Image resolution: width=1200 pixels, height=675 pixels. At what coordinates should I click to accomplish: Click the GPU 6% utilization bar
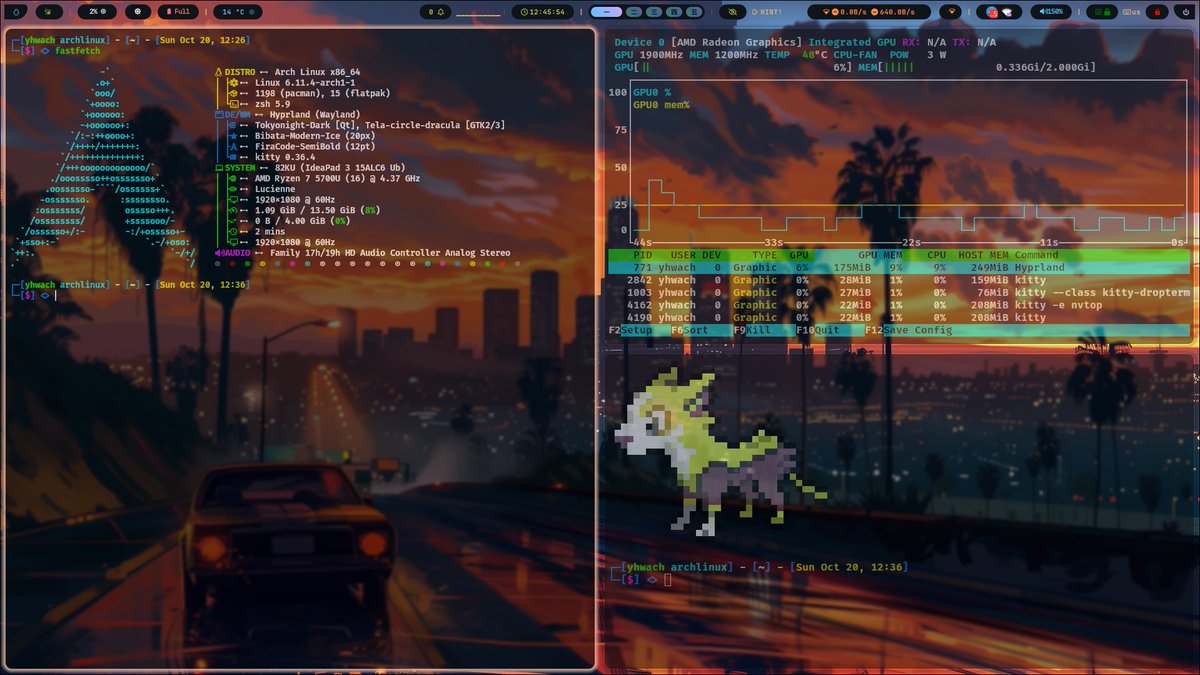pyautogui.click(x=733, y=67)
